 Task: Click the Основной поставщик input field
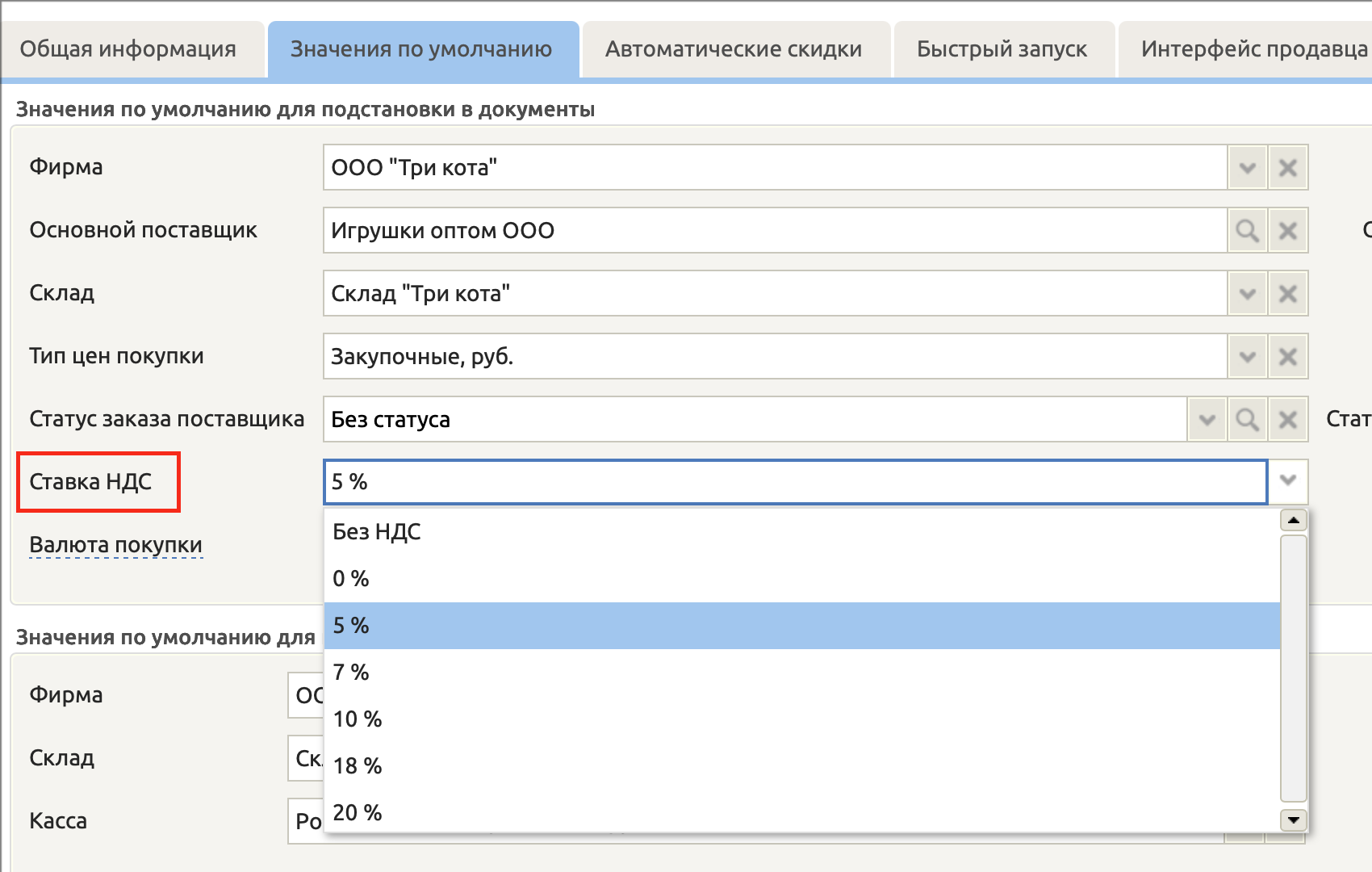pos(775,231)
